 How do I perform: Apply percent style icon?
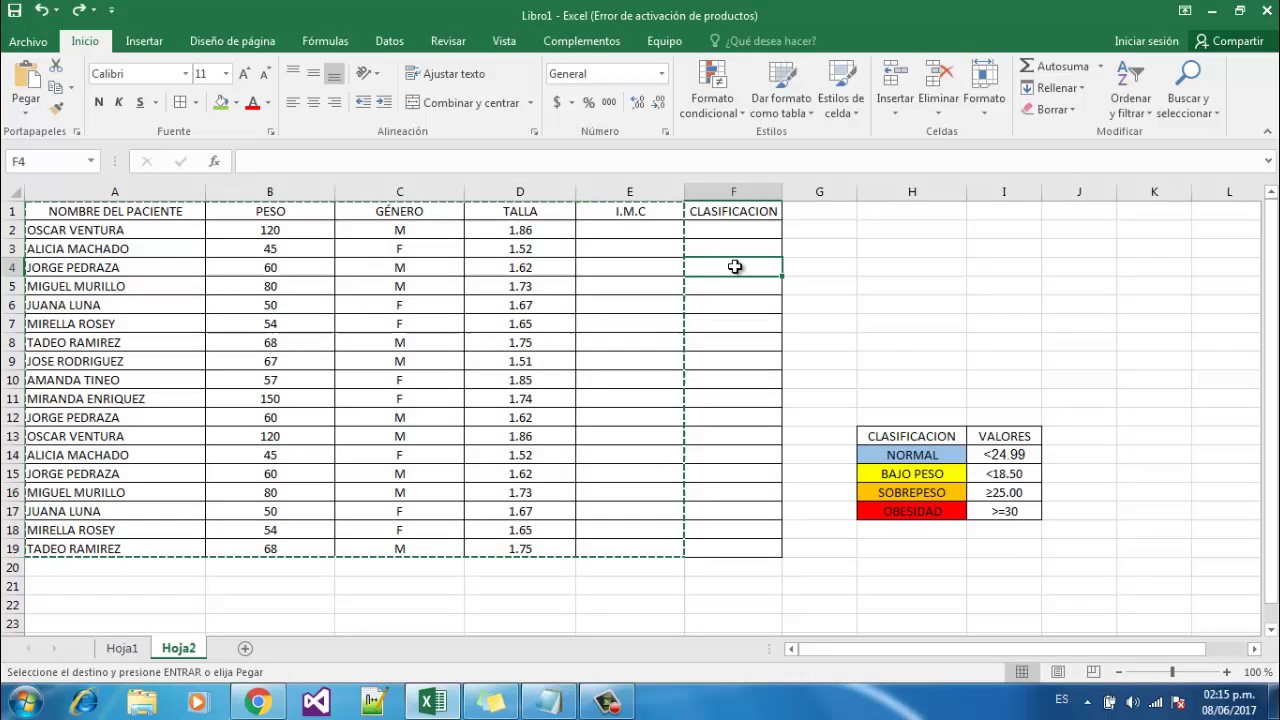tap(588, 102)
